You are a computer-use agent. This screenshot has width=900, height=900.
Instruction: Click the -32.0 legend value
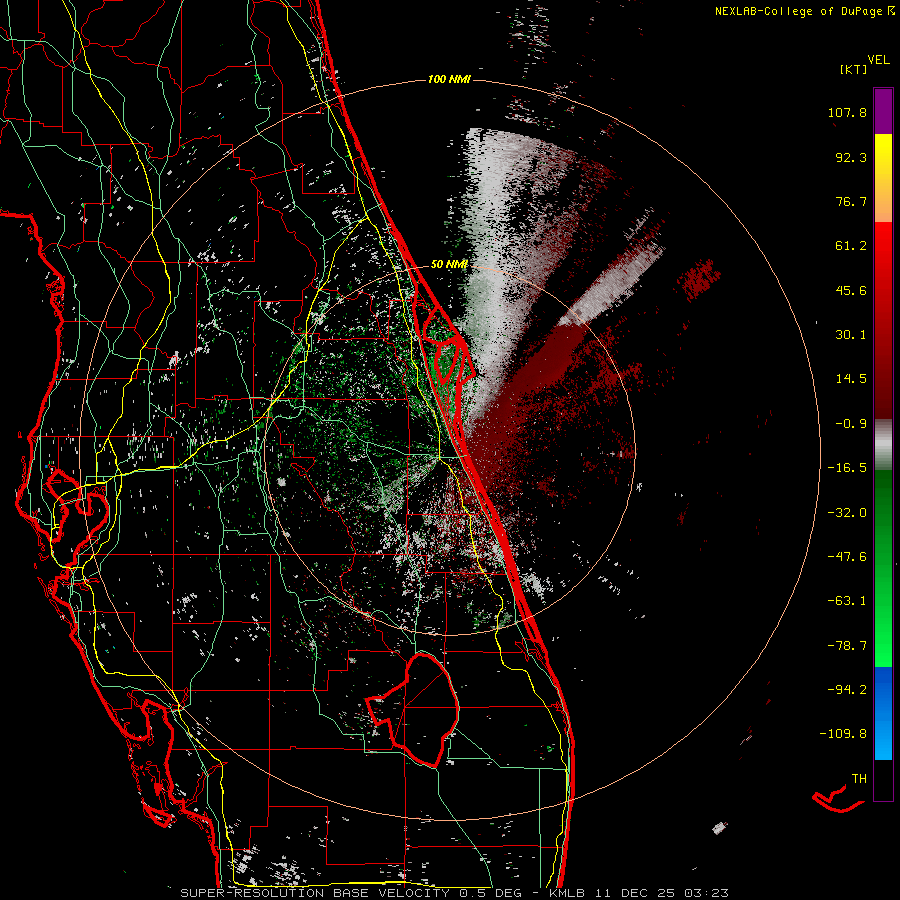pyautogui.click(x=847, y=513)
